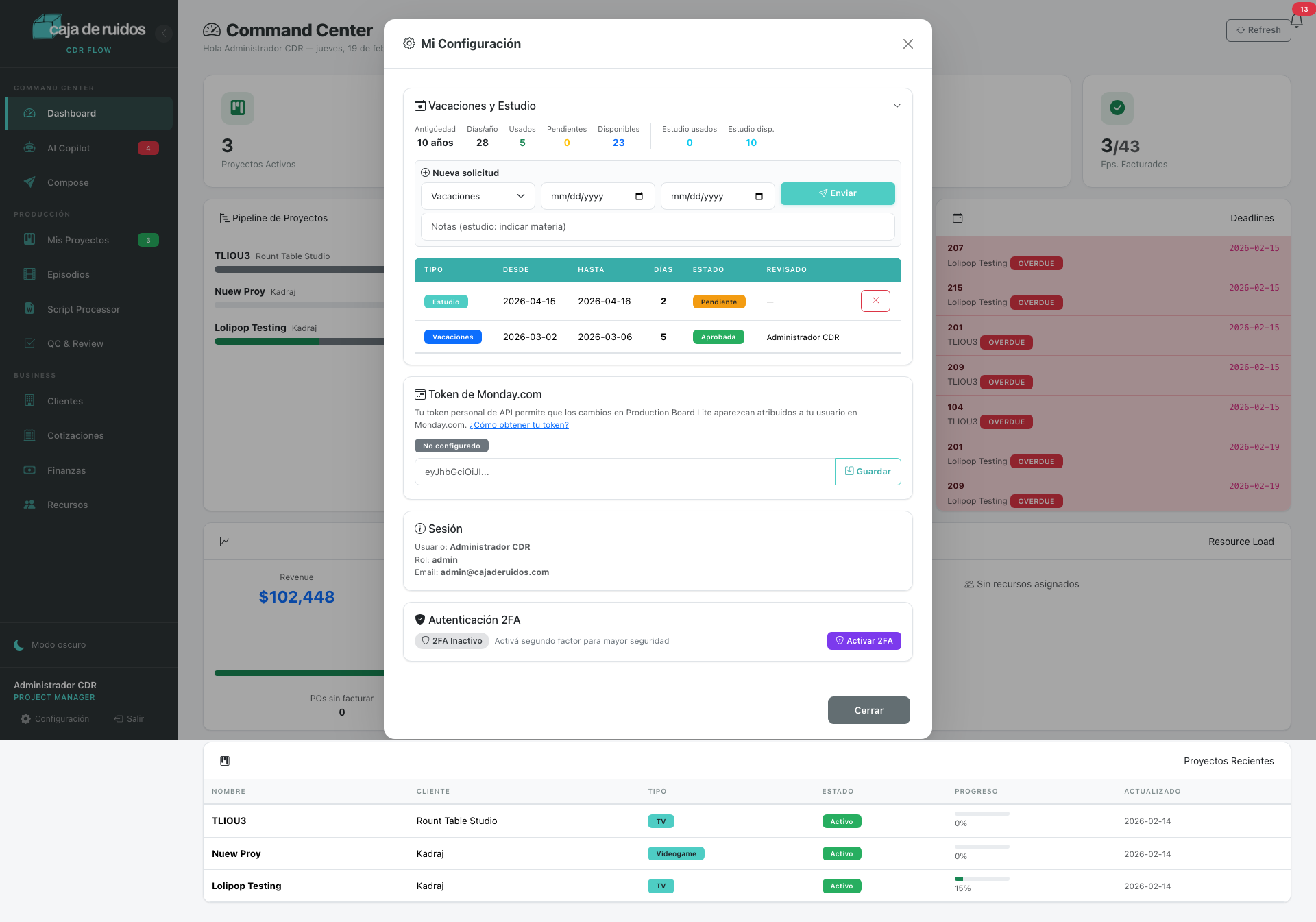Activate 2FA with the purple button

click(864, 641)
